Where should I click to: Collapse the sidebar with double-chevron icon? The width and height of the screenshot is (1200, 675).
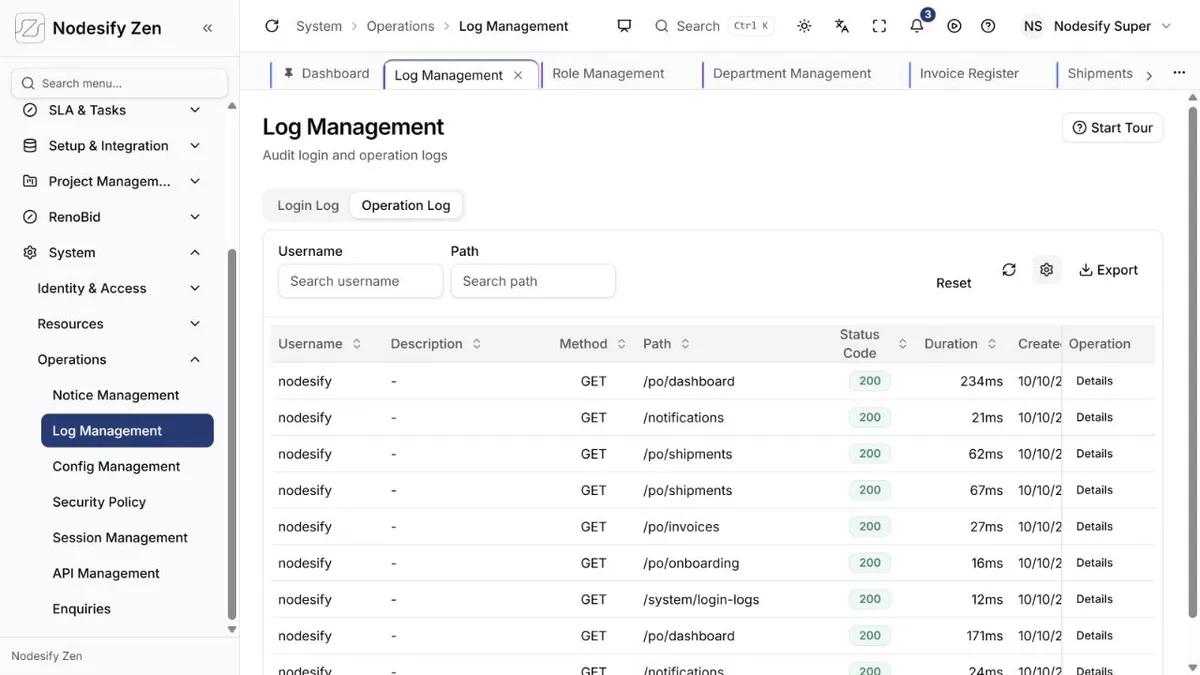(207, 28)
